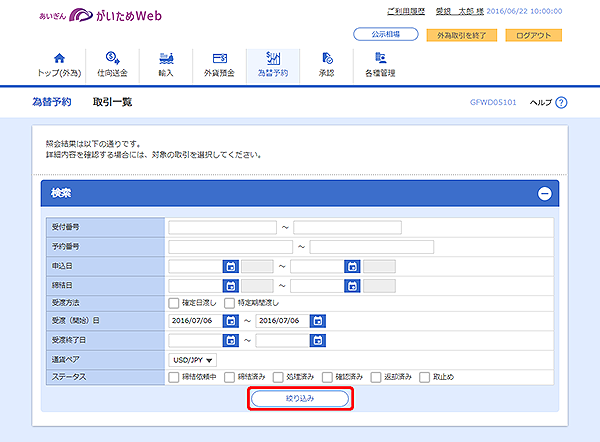
Task: Click the 絞り込み filter button
Action: click(x=300, y=399)
